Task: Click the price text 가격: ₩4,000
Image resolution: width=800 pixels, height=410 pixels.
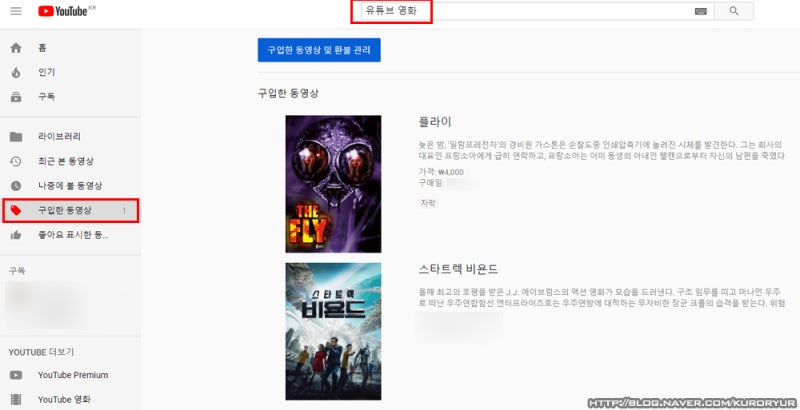Action: [441, 172]
